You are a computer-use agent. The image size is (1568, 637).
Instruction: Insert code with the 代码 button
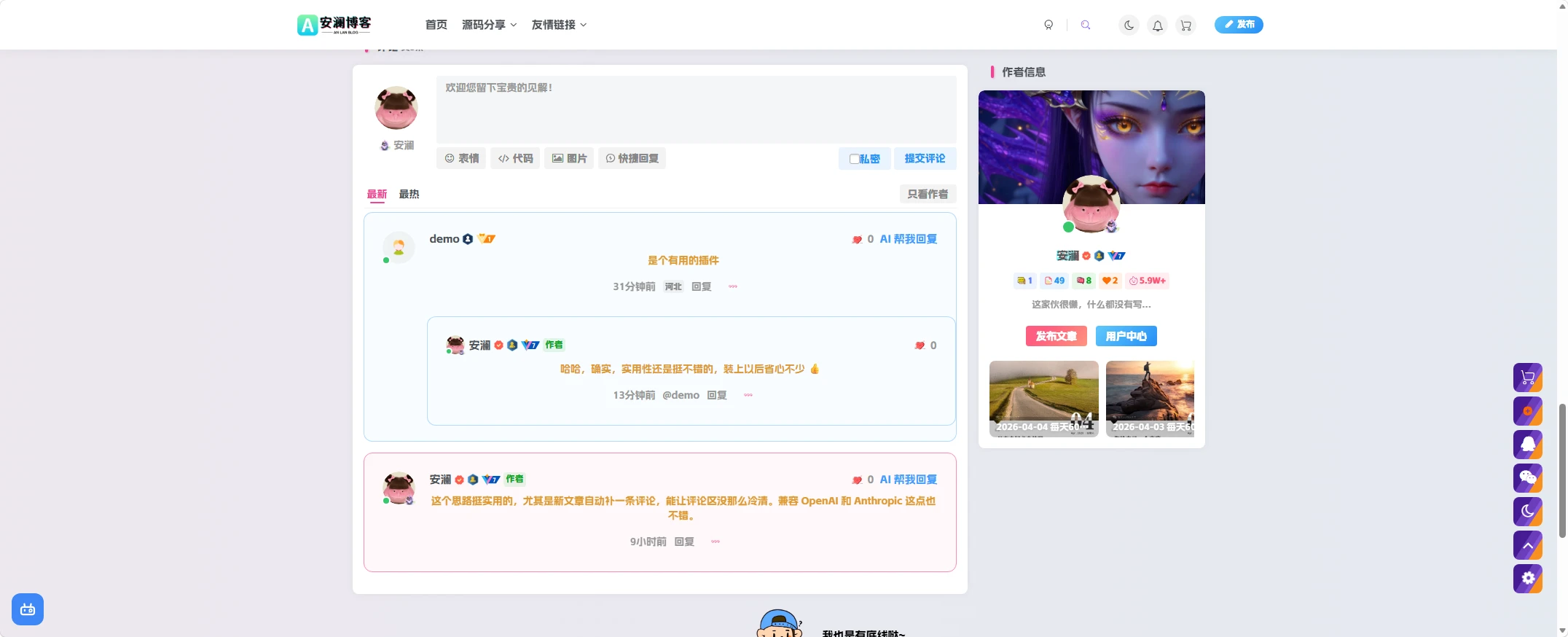tap(515, 158)
